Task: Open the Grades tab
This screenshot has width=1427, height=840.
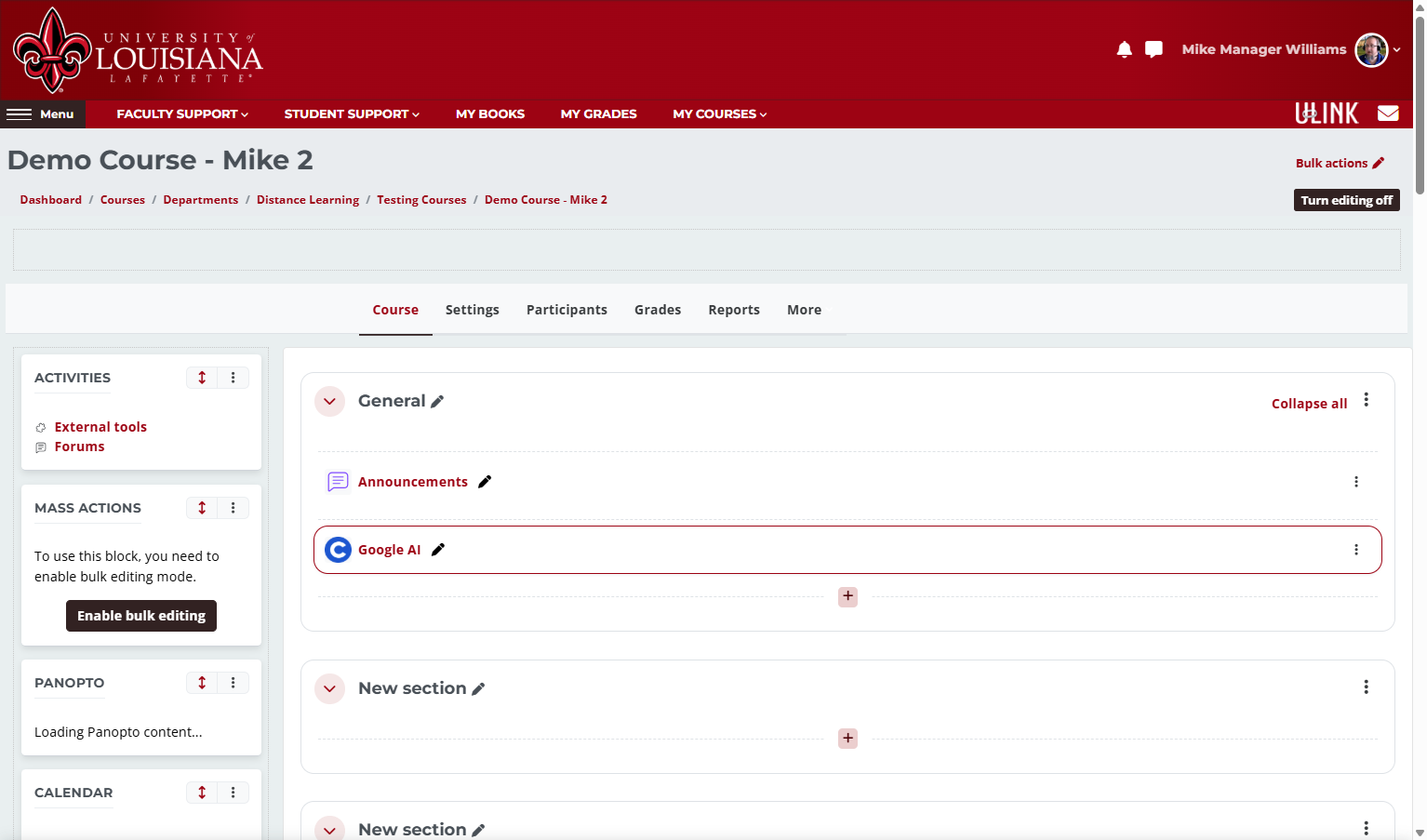Action: pos(658,310)
